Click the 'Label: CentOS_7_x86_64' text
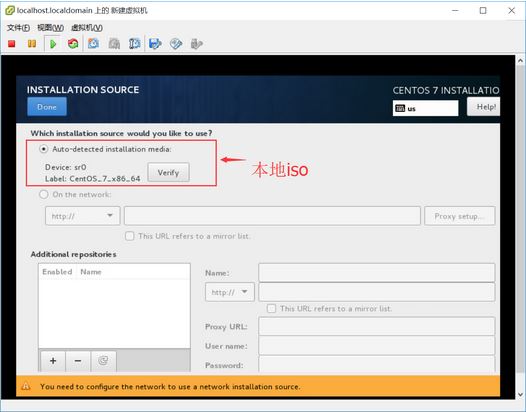Image resolution: width=526 pixels, height=412 pixels. (93, 179)
